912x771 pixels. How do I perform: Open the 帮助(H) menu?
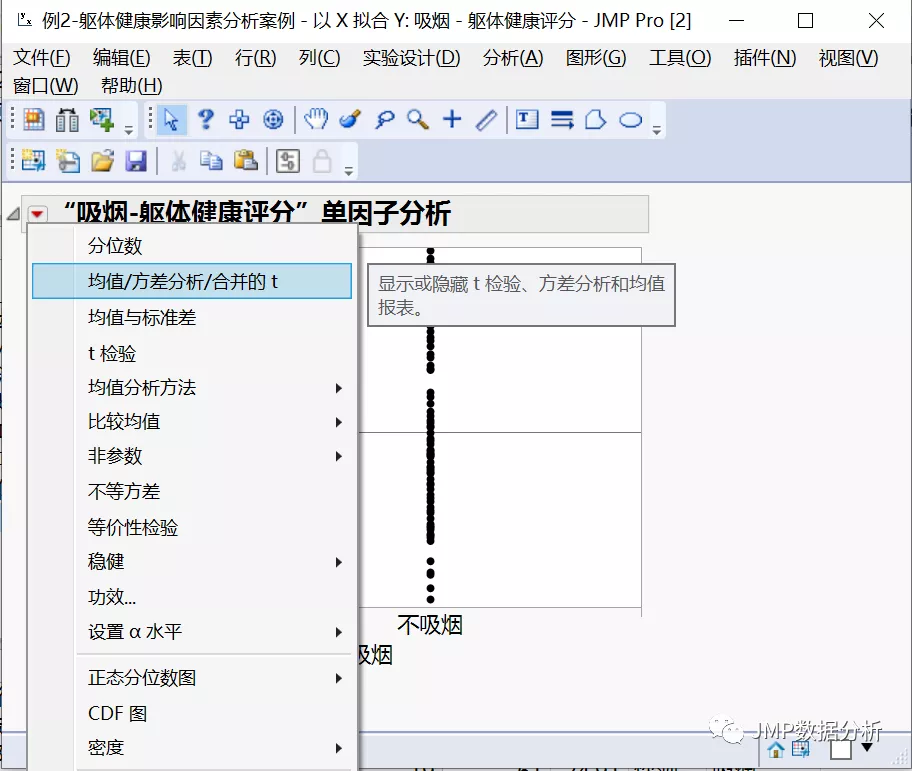pyautogui.click(x=131, y=86)
